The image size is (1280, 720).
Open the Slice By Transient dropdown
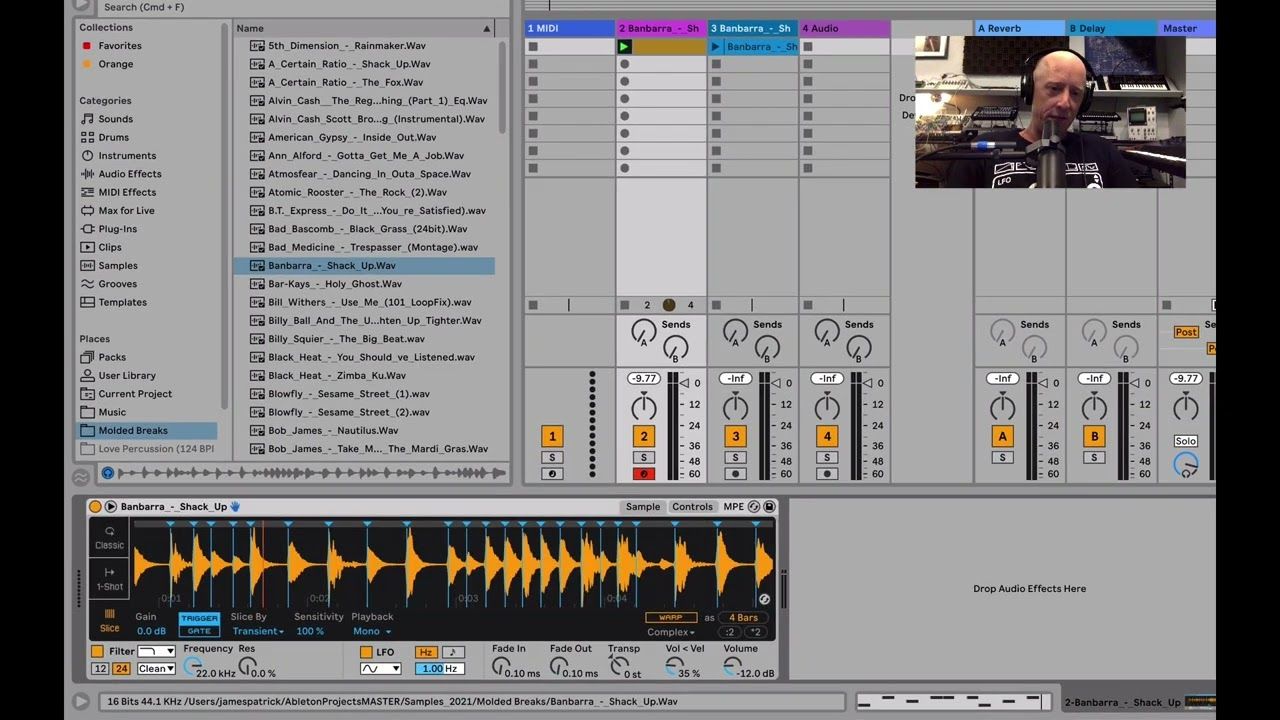[x=257, y=631]
